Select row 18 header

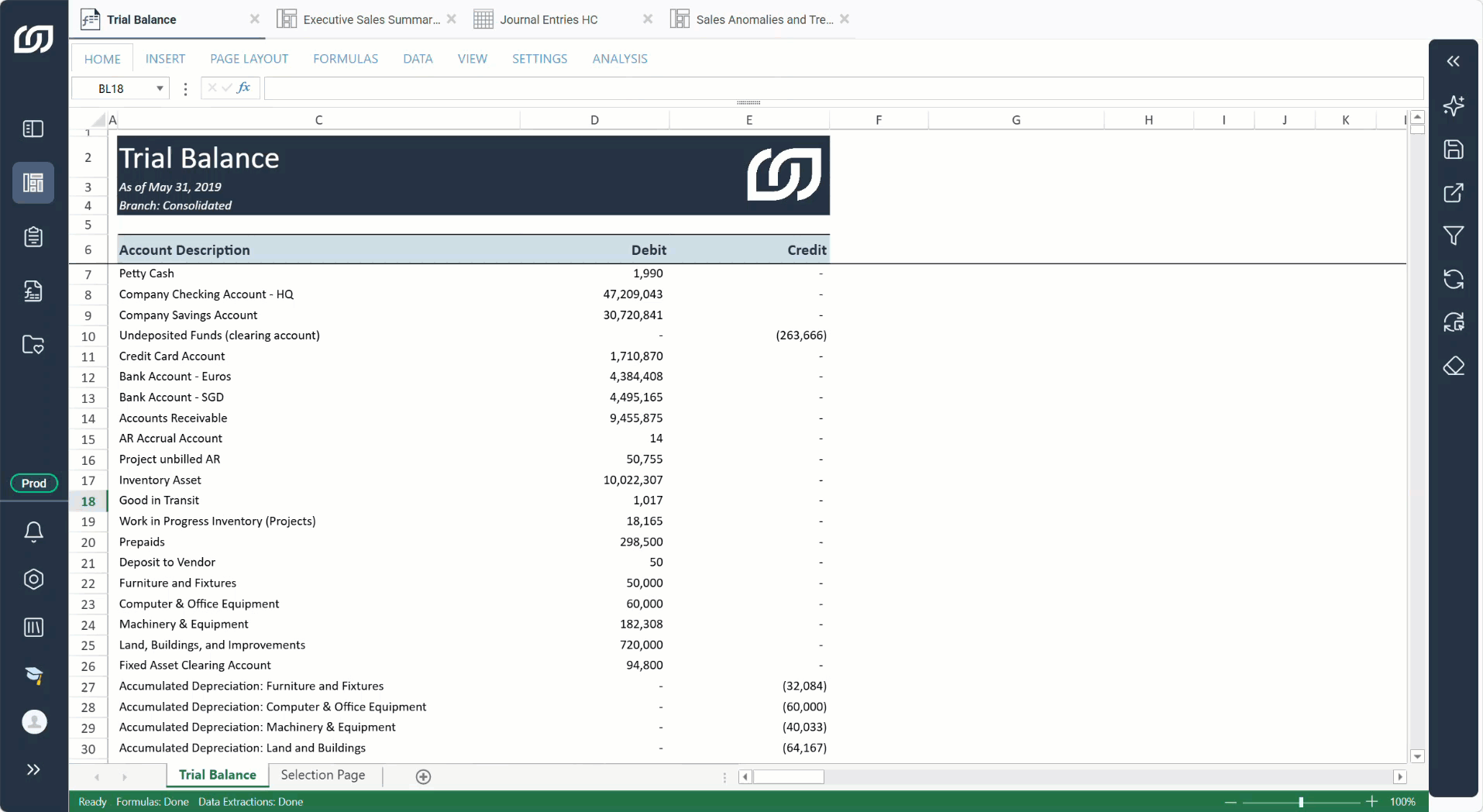point(88,501)
